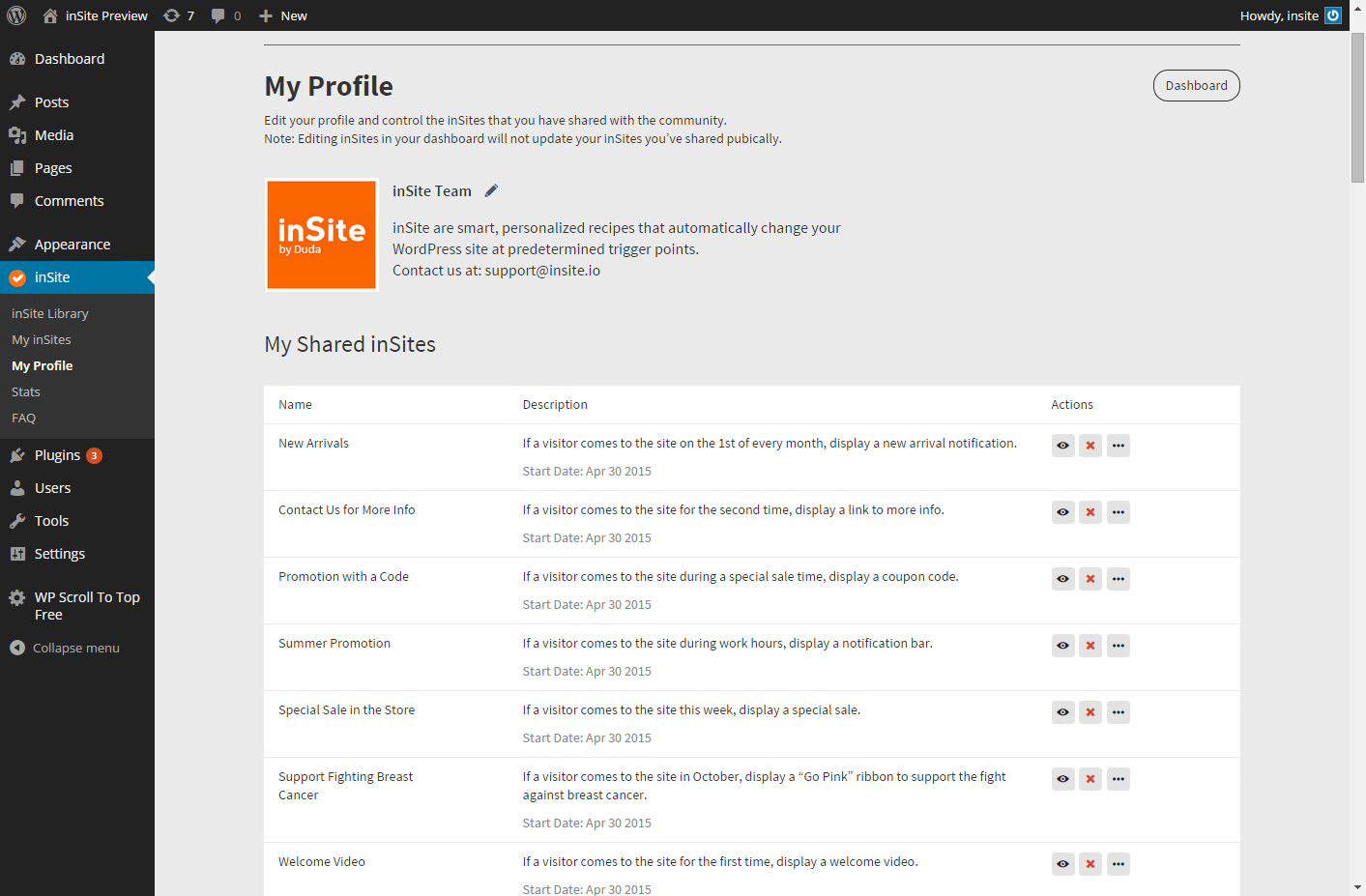Delete the New Arrivals inSite with red X
This screenshot has height=896, width=1366.
tap(1090, 446)
